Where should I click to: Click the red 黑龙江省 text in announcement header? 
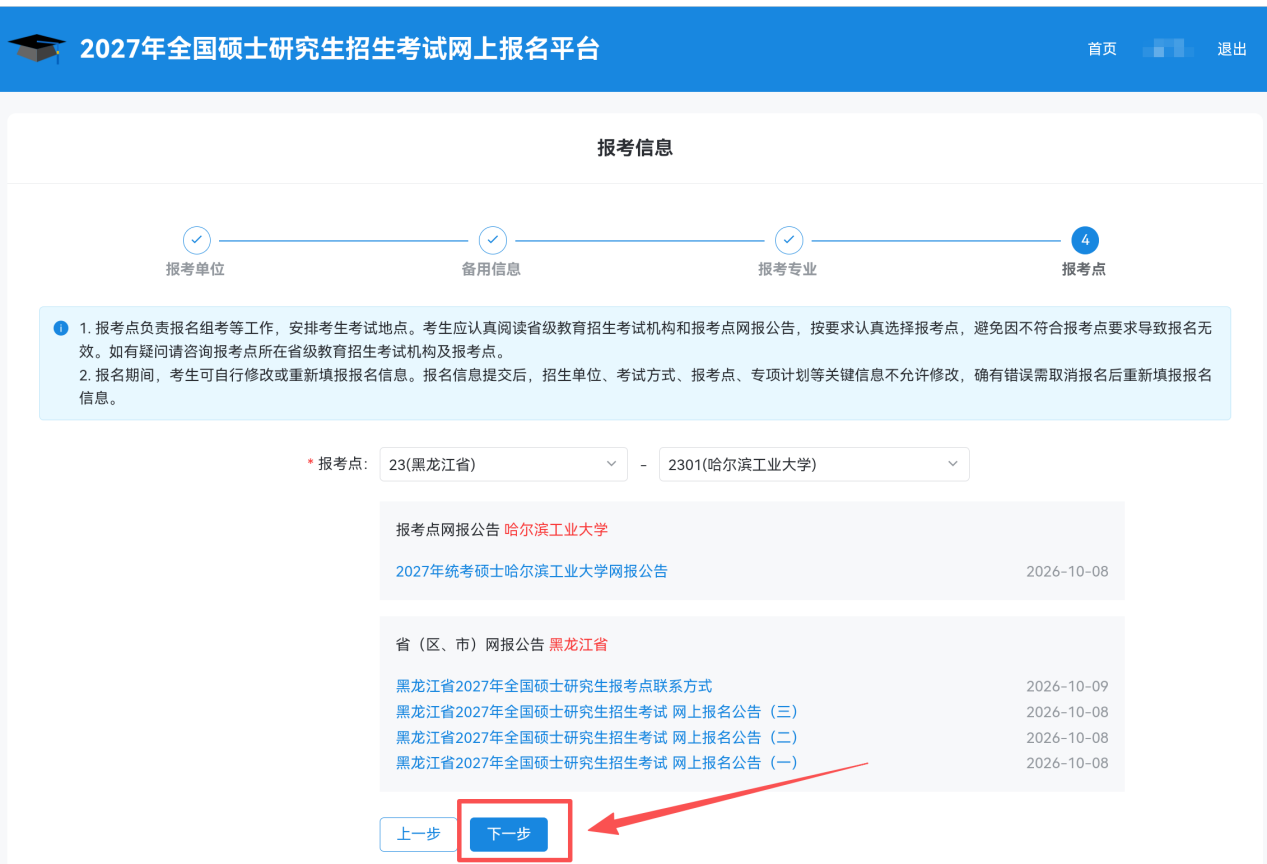click(x=578, y=644)
